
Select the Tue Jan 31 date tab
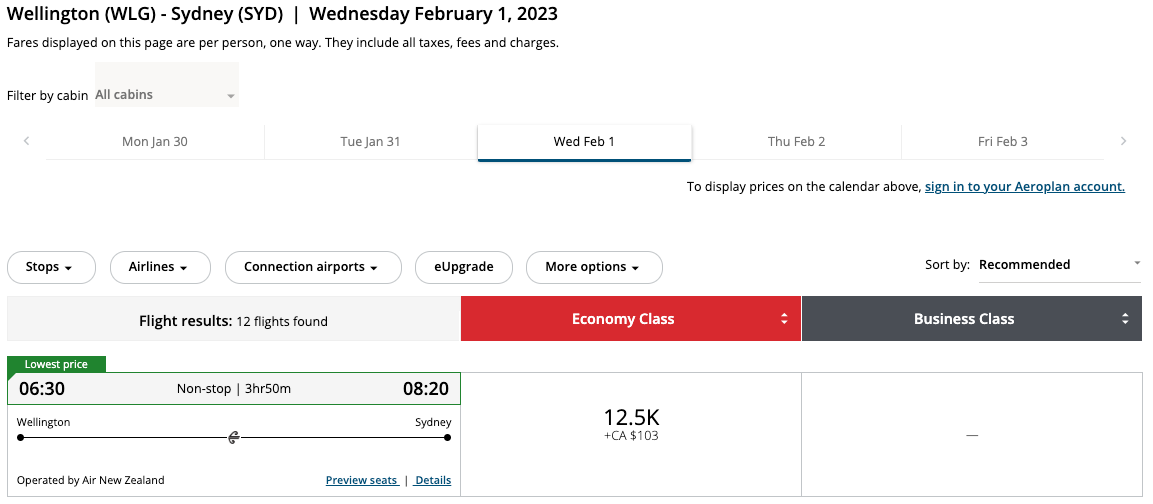370,141
